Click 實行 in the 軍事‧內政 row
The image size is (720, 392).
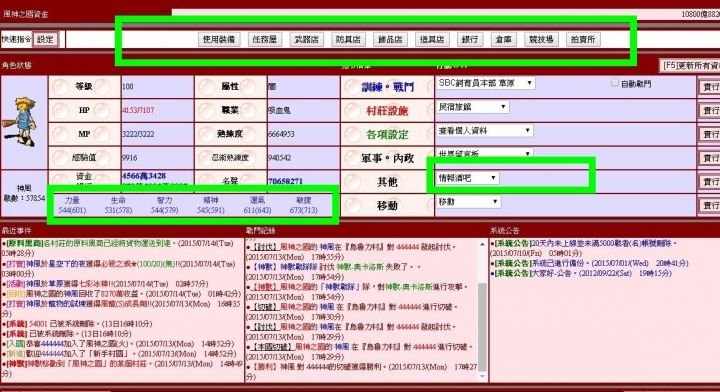[x=709, y=158]
